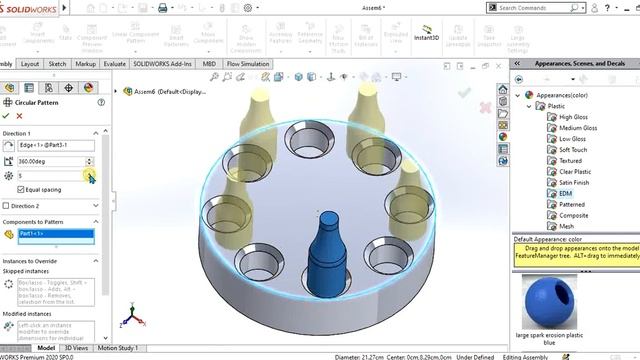Image resolution: width=640 pixels, height=360 pixels.
Task: Open Circular Pattern help question mark
Action: pyautogui.click(x=101, y=102)
